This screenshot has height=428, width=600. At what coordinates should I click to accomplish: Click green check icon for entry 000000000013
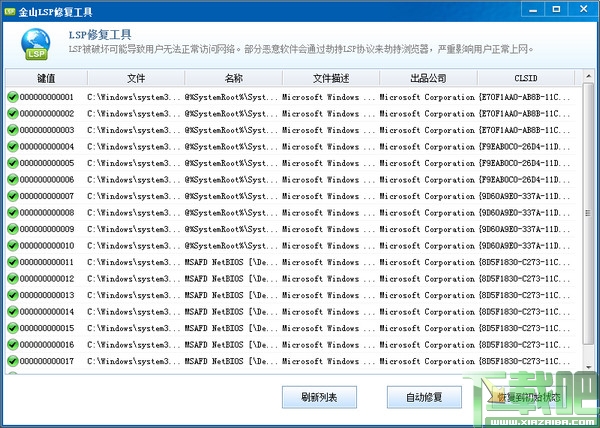13,295
